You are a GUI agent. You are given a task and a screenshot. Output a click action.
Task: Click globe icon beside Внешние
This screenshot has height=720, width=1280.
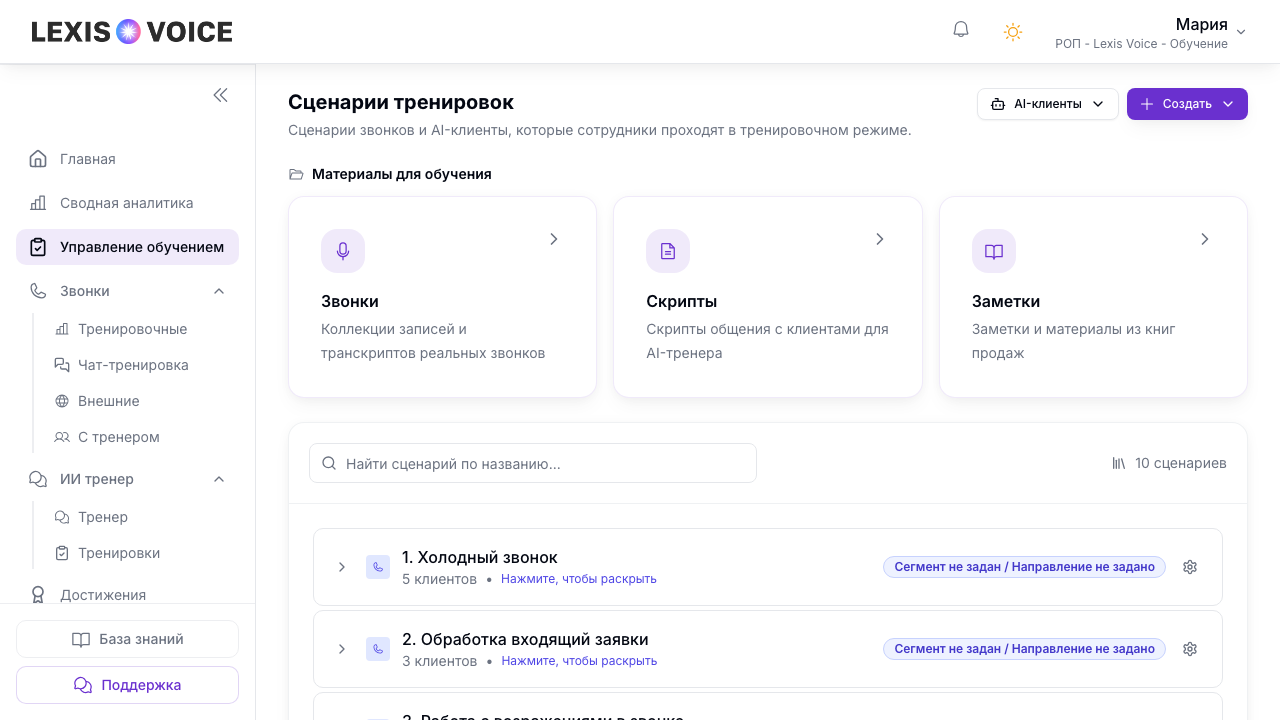coord(62,401)
